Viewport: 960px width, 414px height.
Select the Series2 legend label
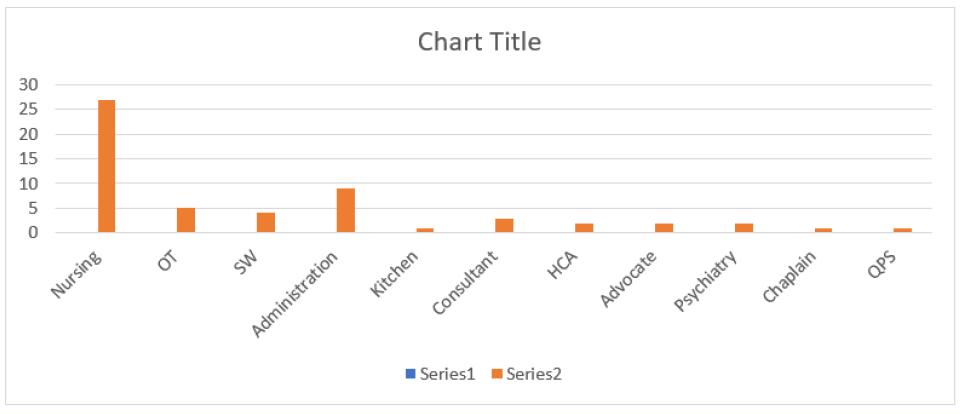(533, 374)
